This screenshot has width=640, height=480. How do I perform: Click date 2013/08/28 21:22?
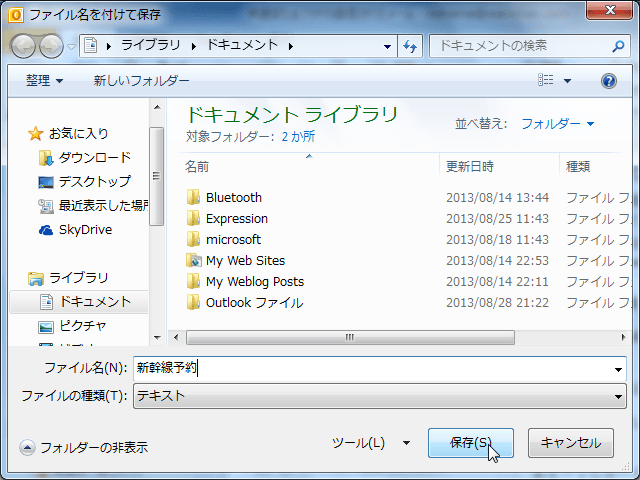click(x=497, y=302)
